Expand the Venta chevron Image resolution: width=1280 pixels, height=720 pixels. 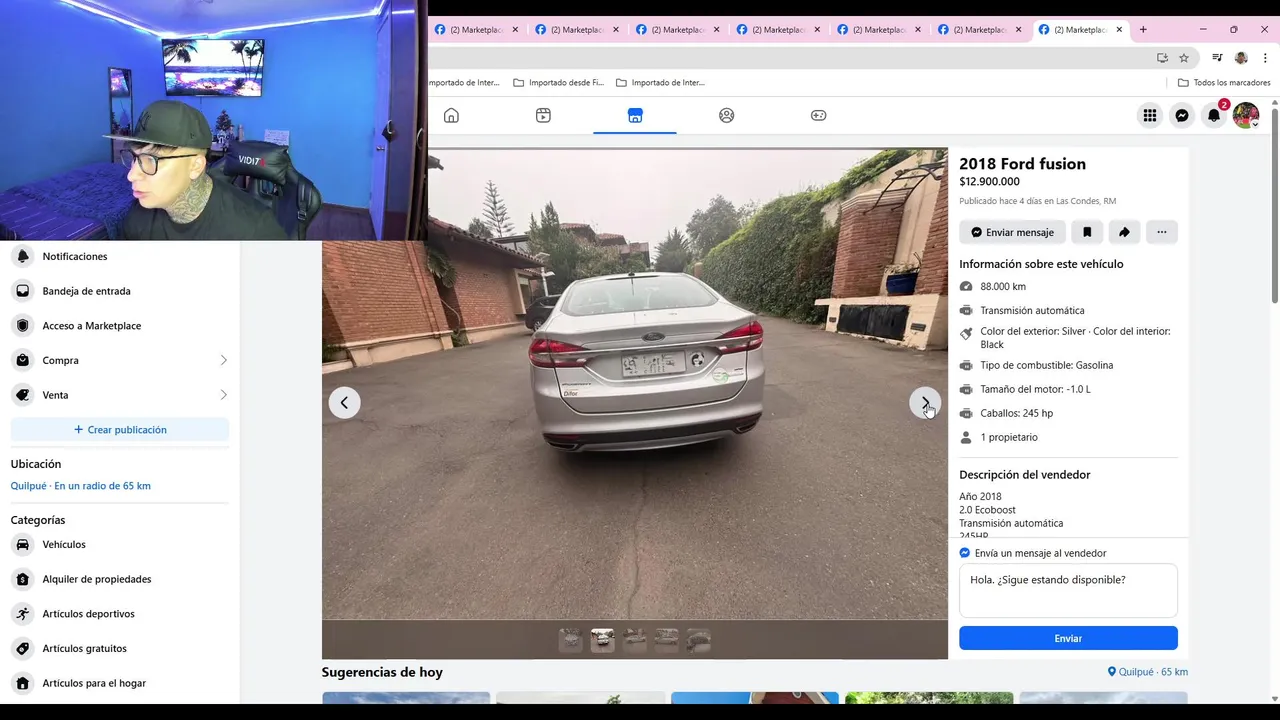click(x=223, y=395)
